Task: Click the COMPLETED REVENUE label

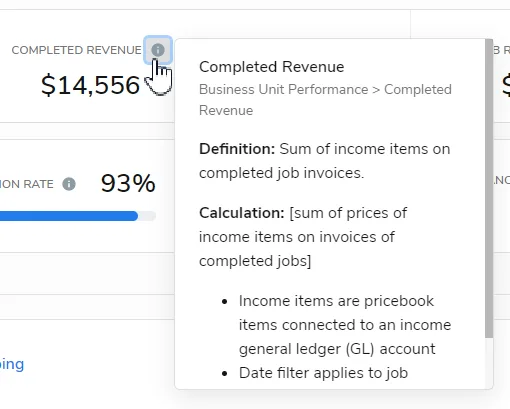Action: 76,50
